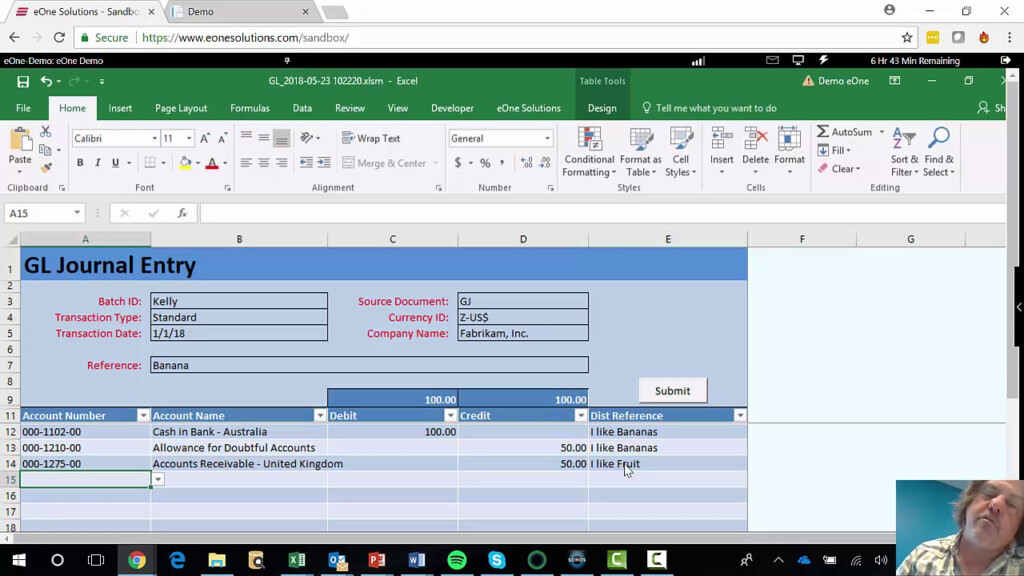
Task: Open Conditional Formatting menu
Action: [589, 152]
